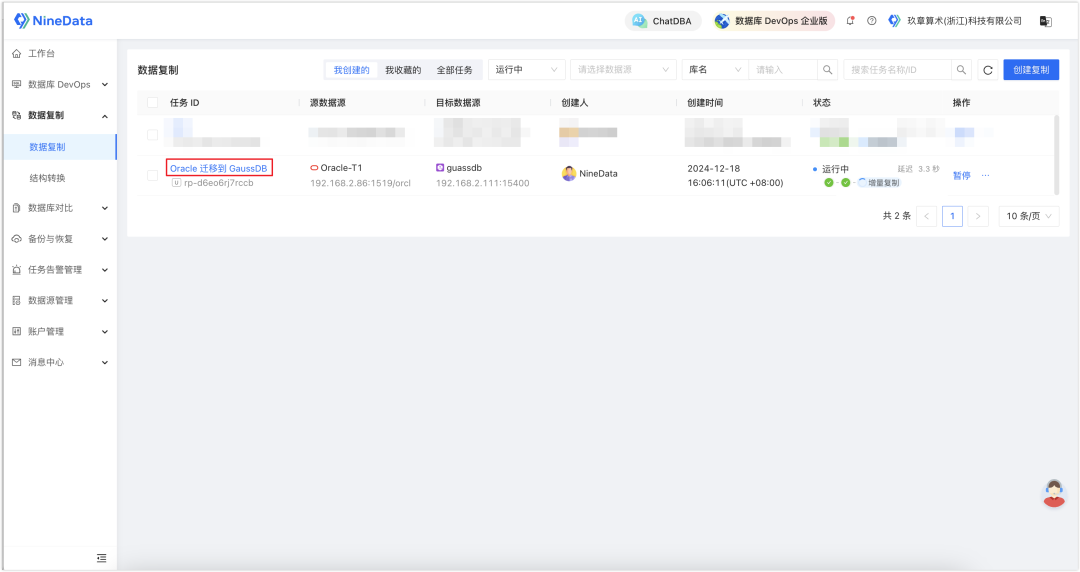Click the table's vertical scrollbar
Image resolution: width=1080 pixels, height=572 pixels.
1057,155
